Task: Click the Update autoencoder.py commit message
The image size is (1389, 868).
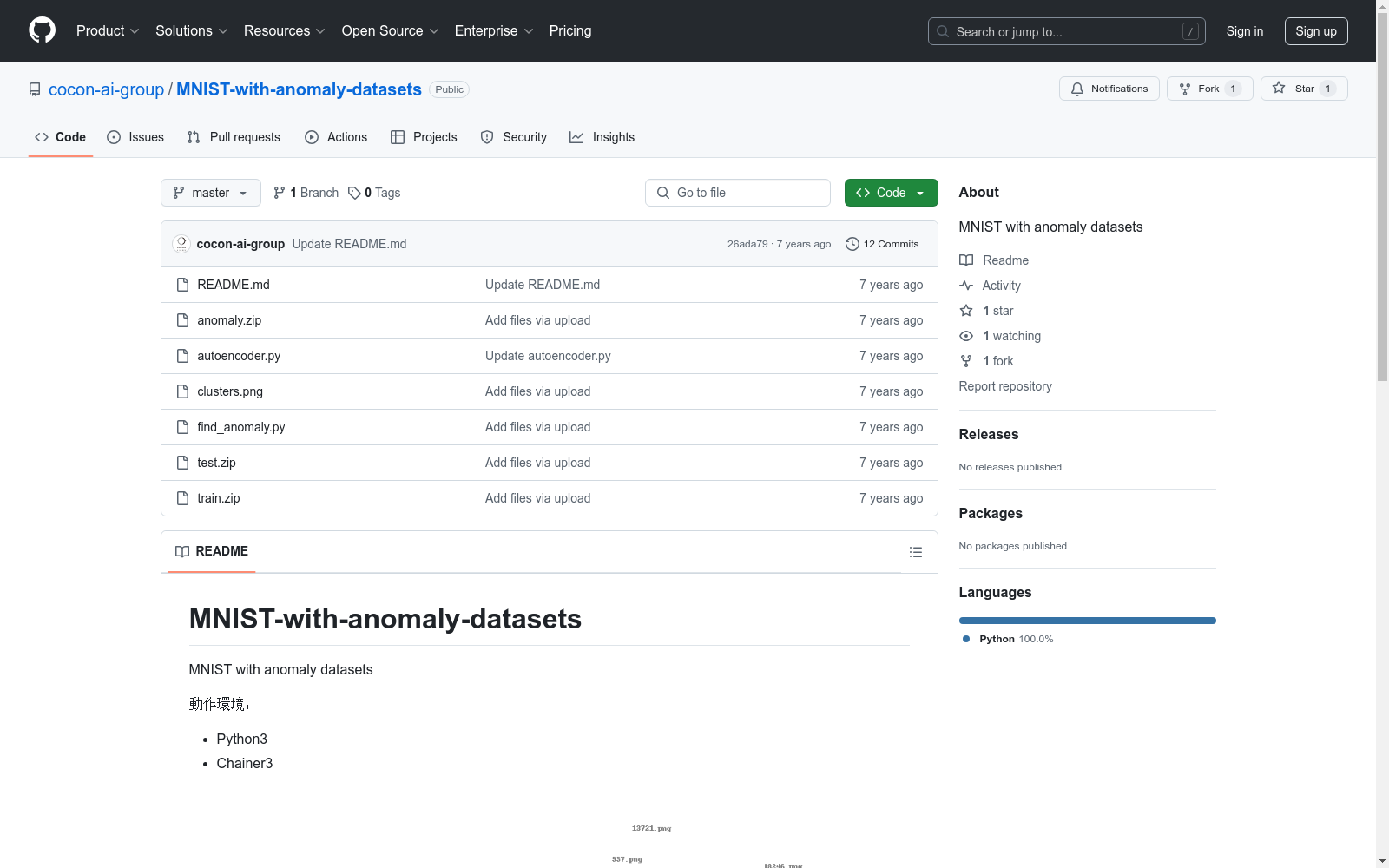Action: pyautogui.click(x=548, y=356)
